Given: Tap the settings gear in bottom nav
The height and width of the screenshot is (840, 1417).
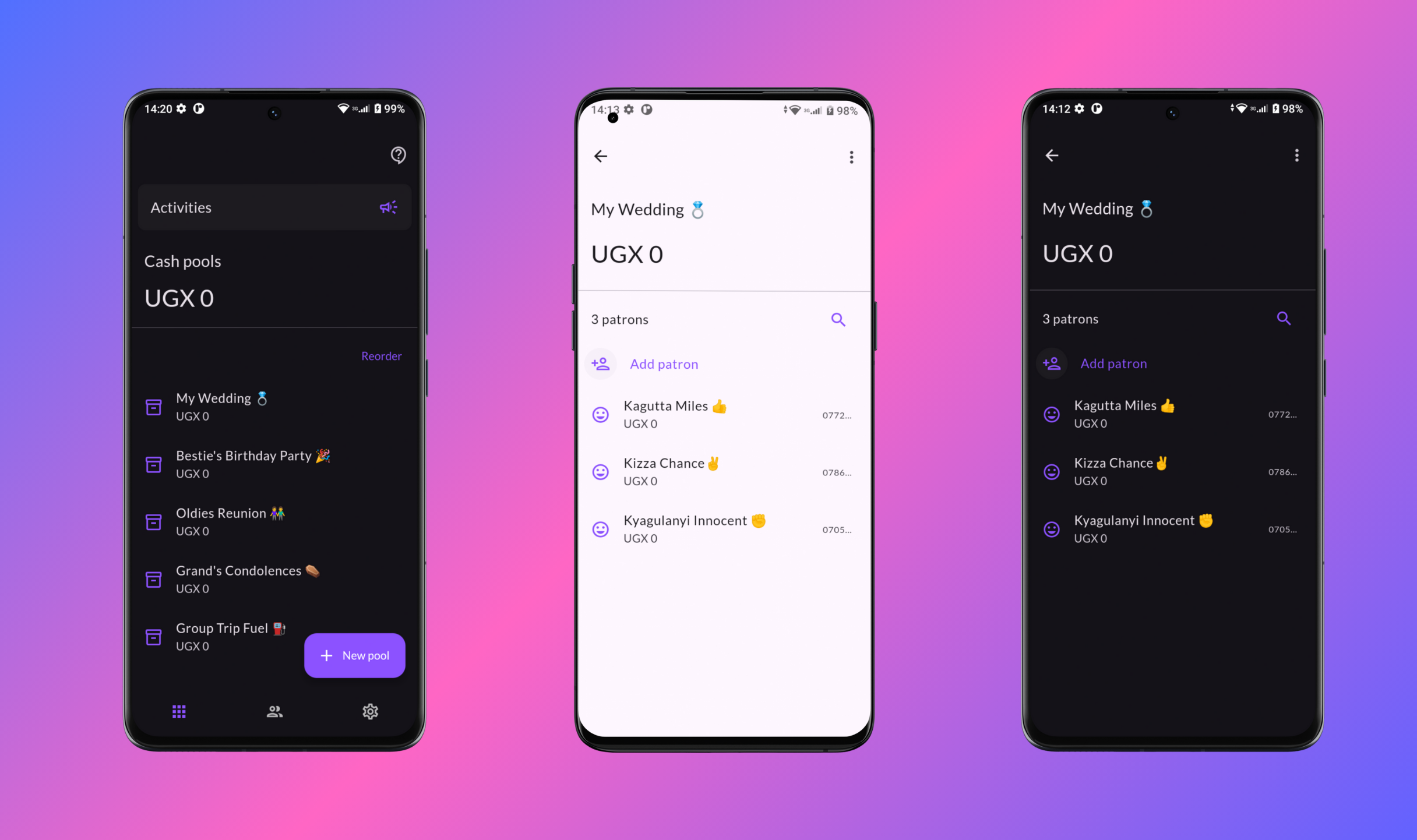Looking at the screenshot, I should (x=369, y=711).
